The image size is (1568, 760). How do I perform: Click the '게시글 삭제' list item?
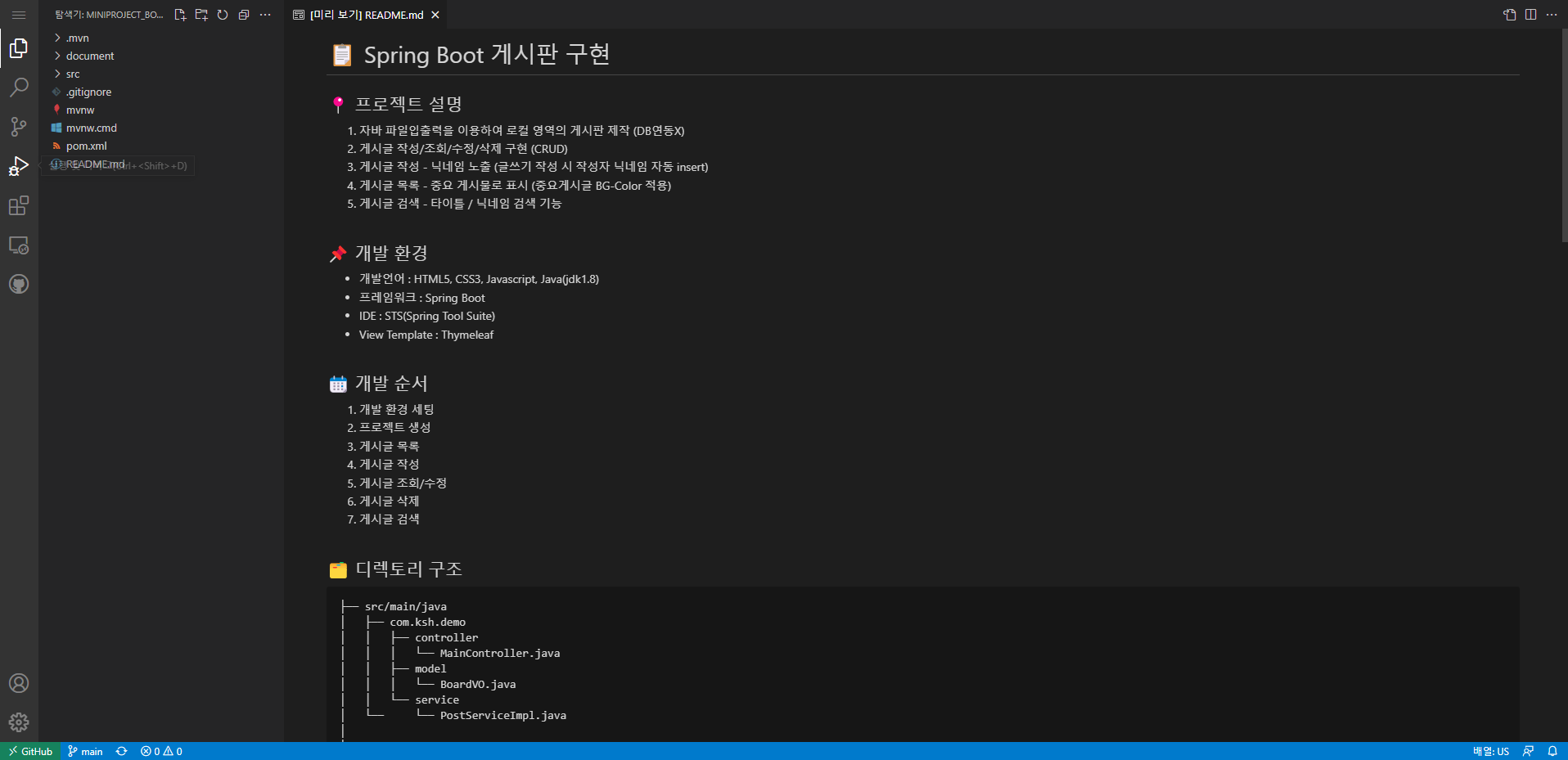(x=390, y=501)
